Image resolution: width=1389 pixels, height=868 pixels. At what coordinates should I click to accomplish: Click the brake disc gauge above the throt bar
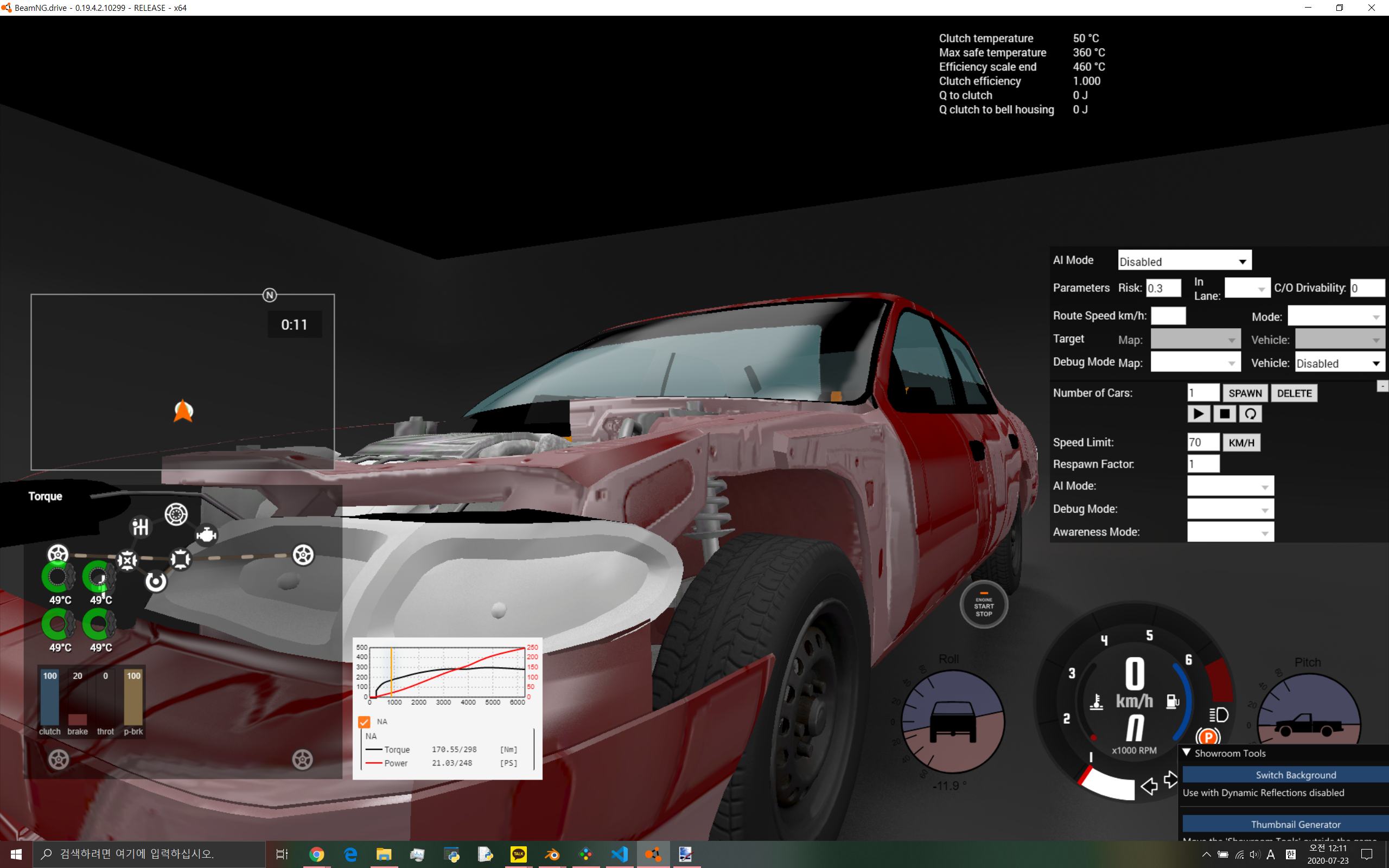click(99, 624)
